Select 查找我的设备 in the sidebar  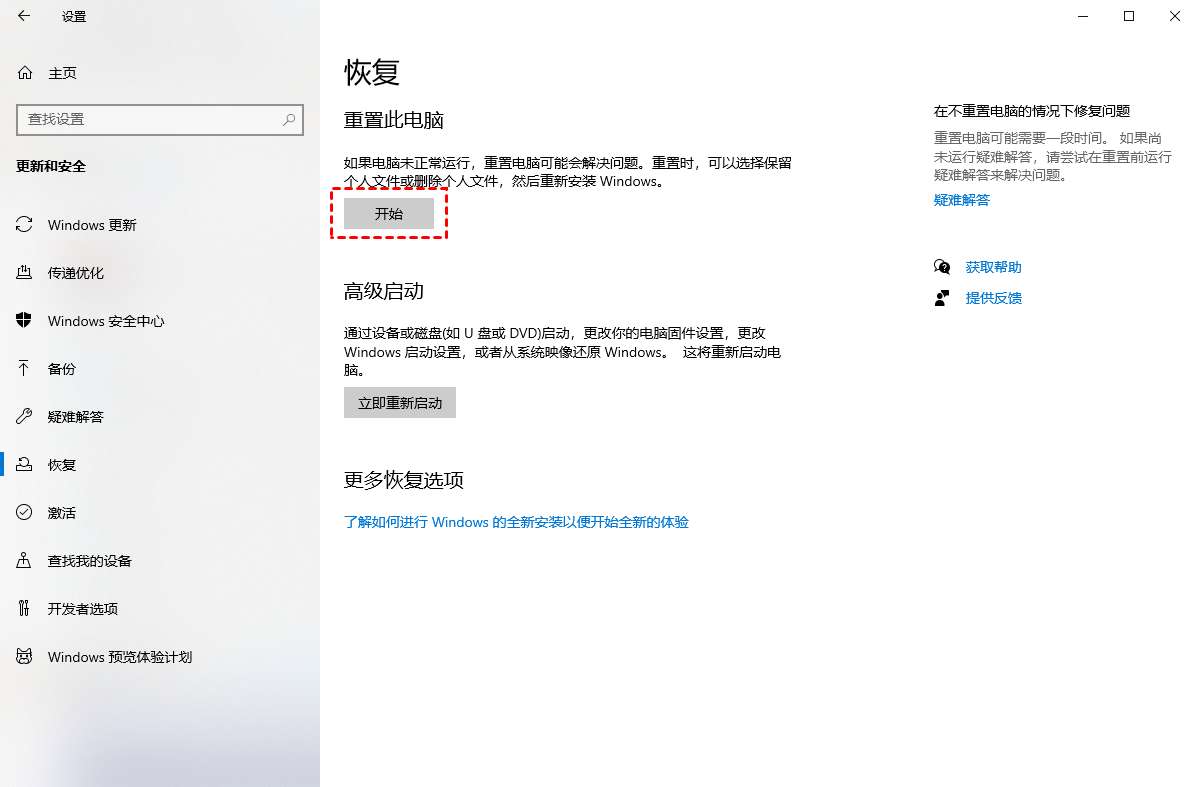pos(90,561)
